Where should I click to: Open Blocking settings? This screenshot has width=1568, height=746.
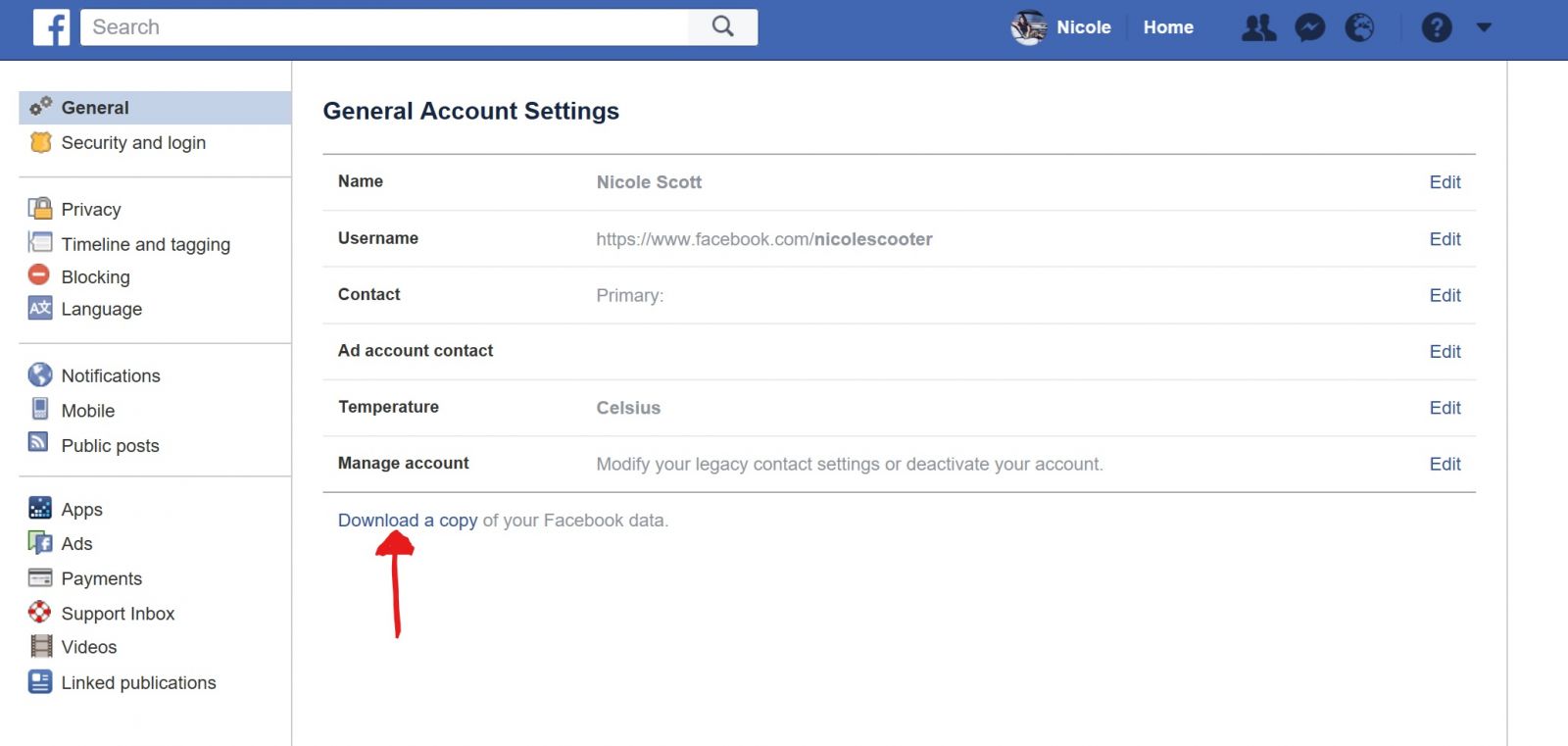[x=95, y=276]
